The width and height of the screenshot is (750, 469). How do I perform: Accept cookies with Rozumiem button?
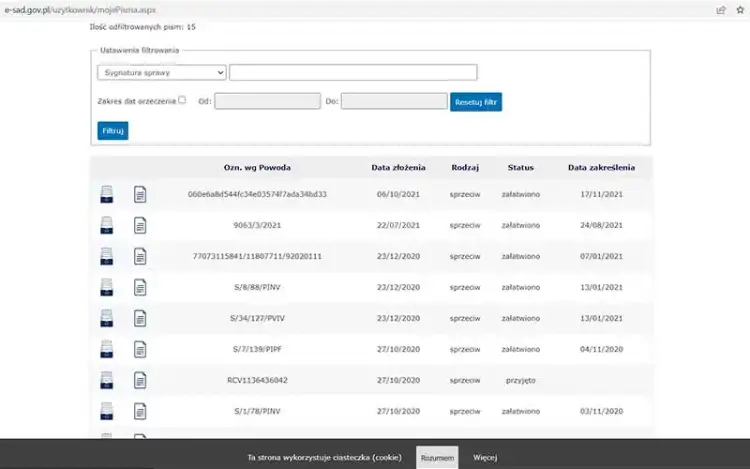(x=437, y=458)
